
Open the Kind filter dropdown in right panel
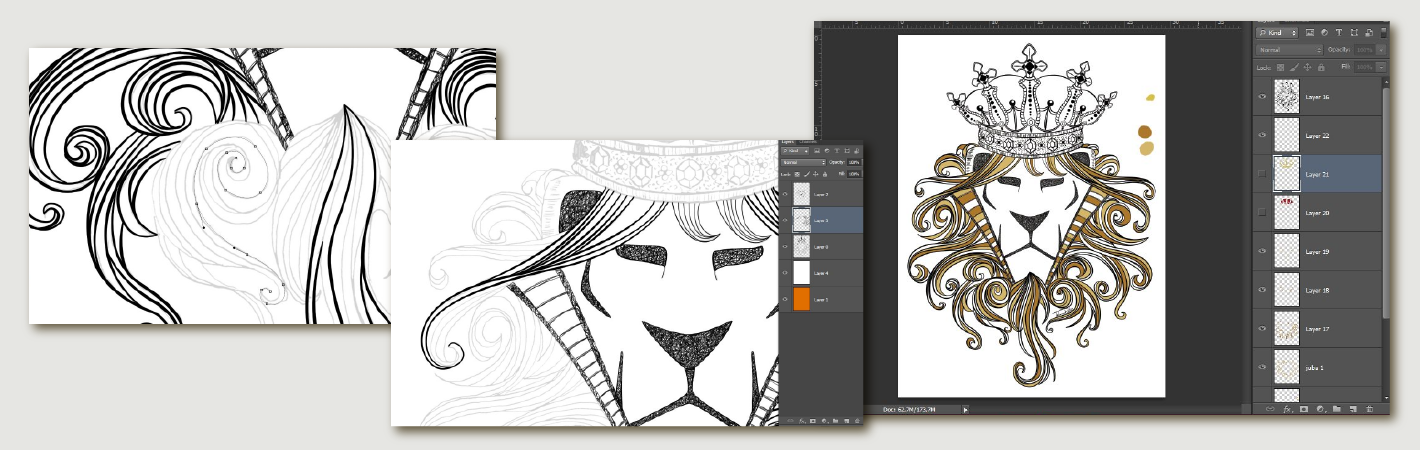point(1277,33)
